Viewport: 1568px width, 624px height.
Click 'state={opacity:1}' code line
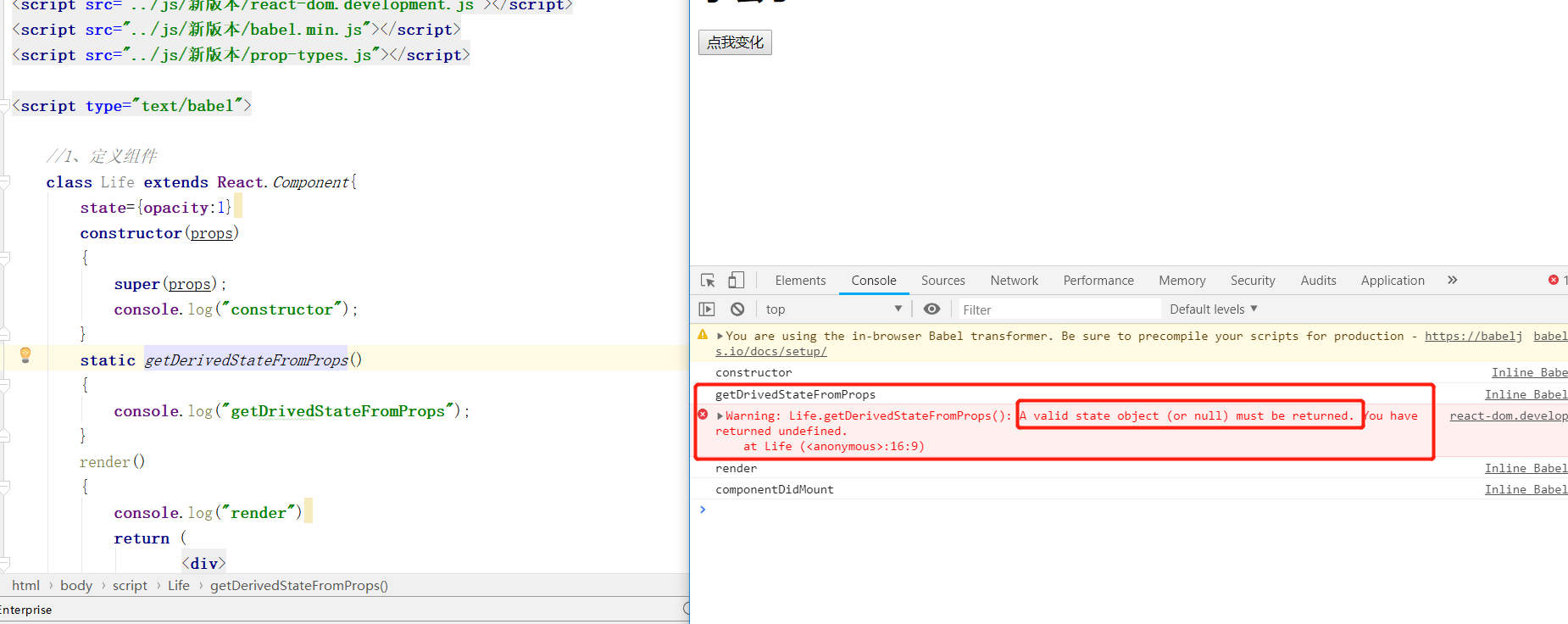pos(156,207)
